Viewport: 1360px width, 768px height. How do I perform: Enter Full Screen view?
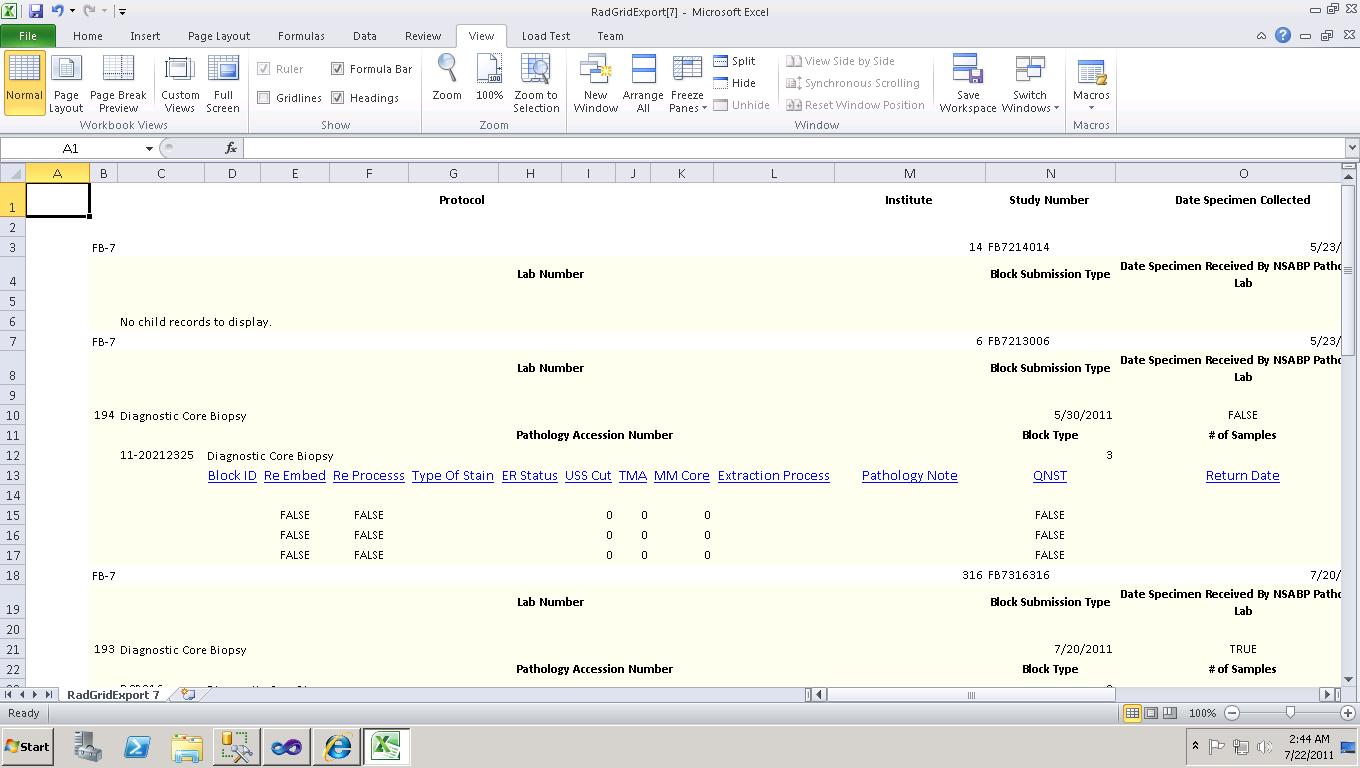coord(223,83)
